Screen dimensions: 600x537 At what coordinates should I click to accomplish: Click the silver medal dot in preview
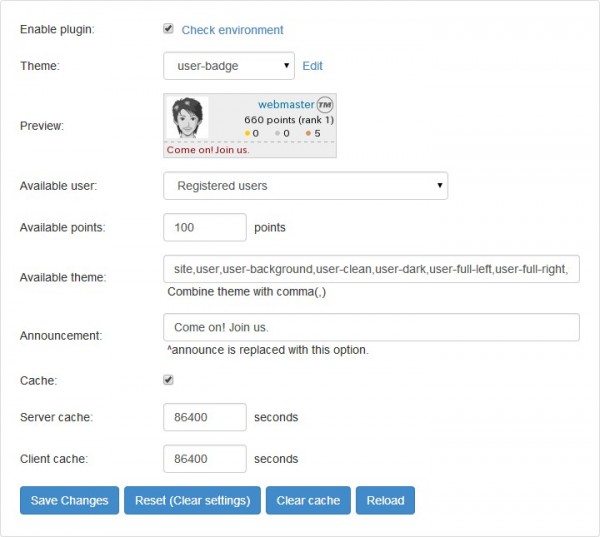point(277,133)
